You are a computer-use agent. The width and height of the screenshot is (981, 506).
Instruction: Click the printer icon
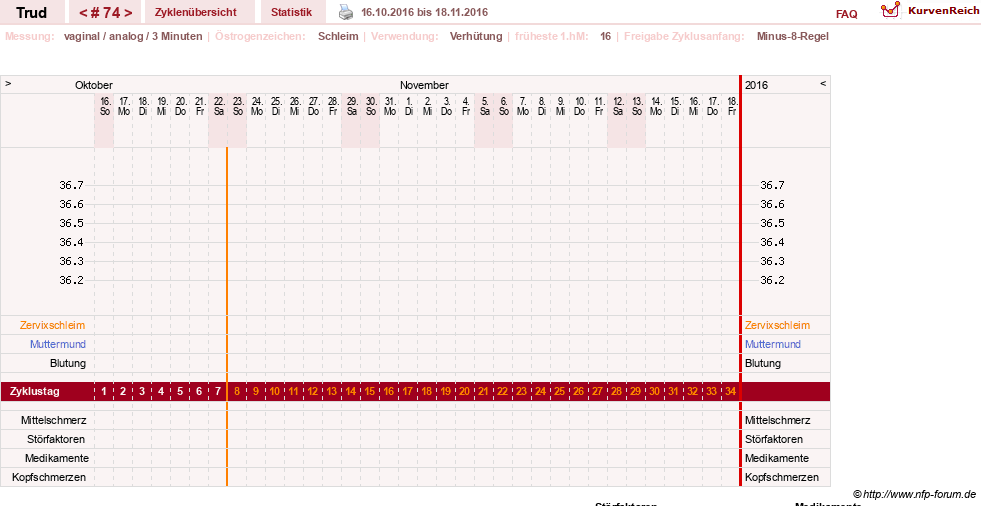point(346,12)
